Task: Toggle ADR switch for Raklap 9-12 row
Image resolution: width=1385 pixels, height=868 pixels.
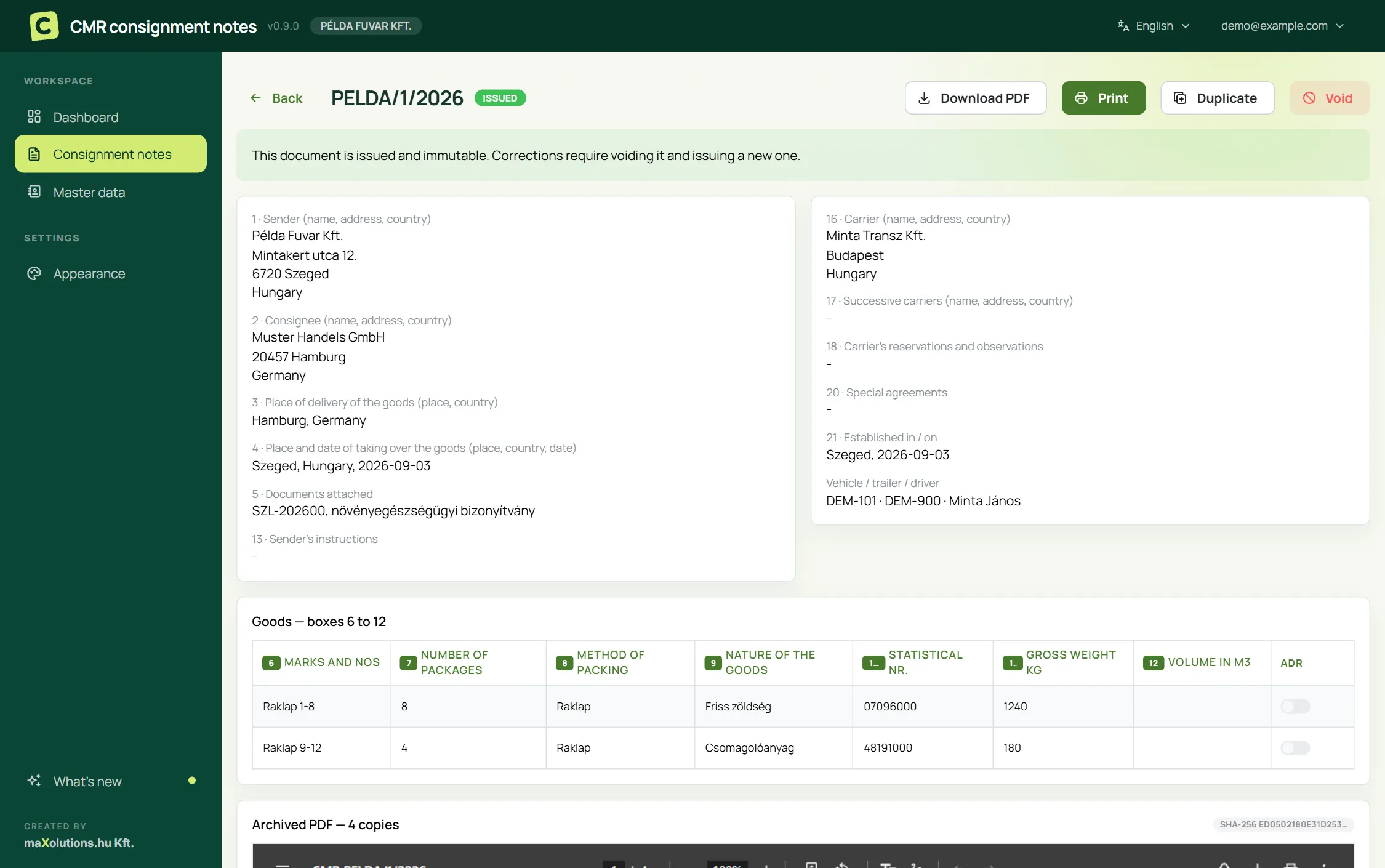Action: 1295,747
